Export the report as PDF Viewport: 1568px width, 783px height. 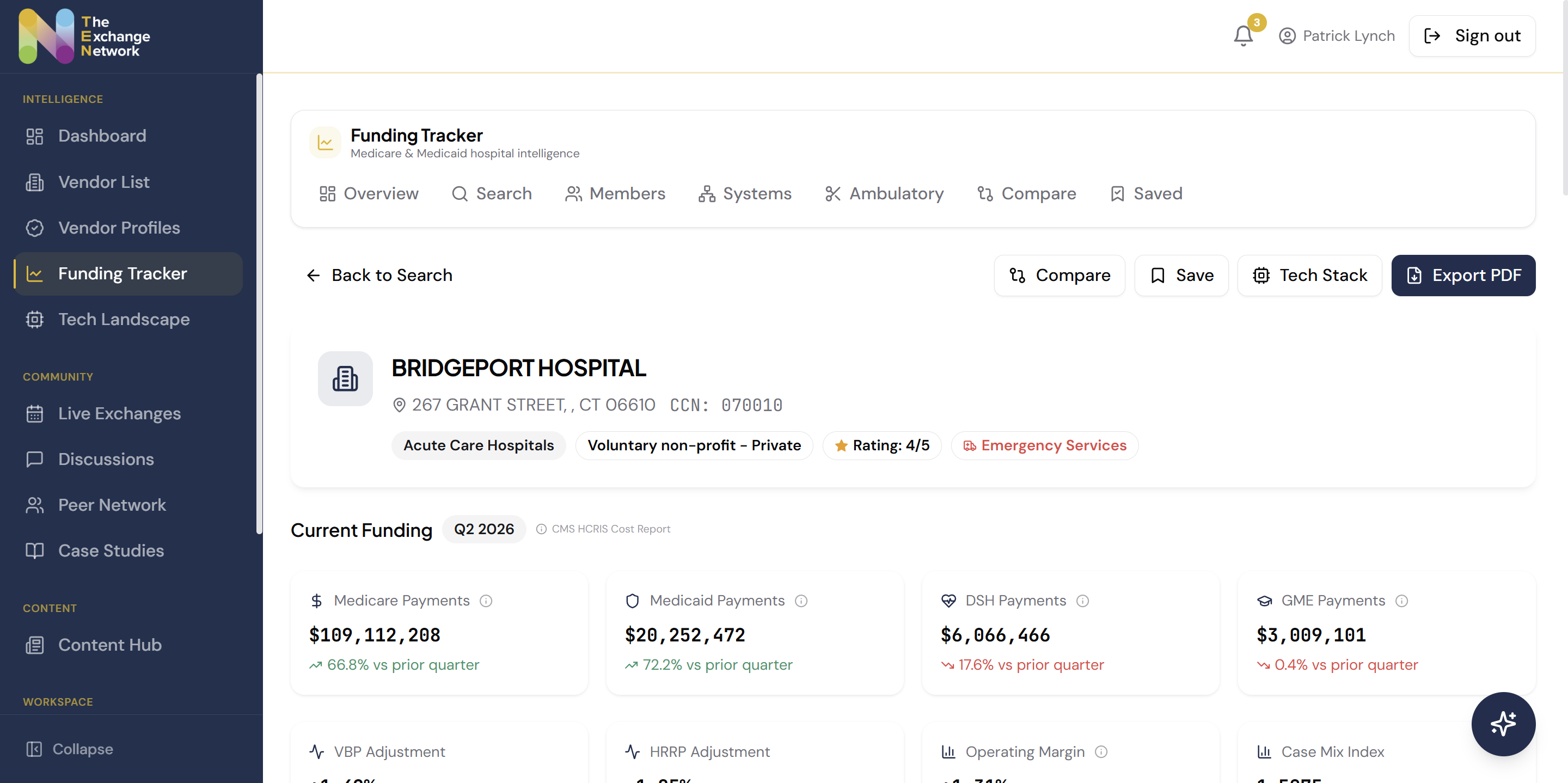point(1463,275)
